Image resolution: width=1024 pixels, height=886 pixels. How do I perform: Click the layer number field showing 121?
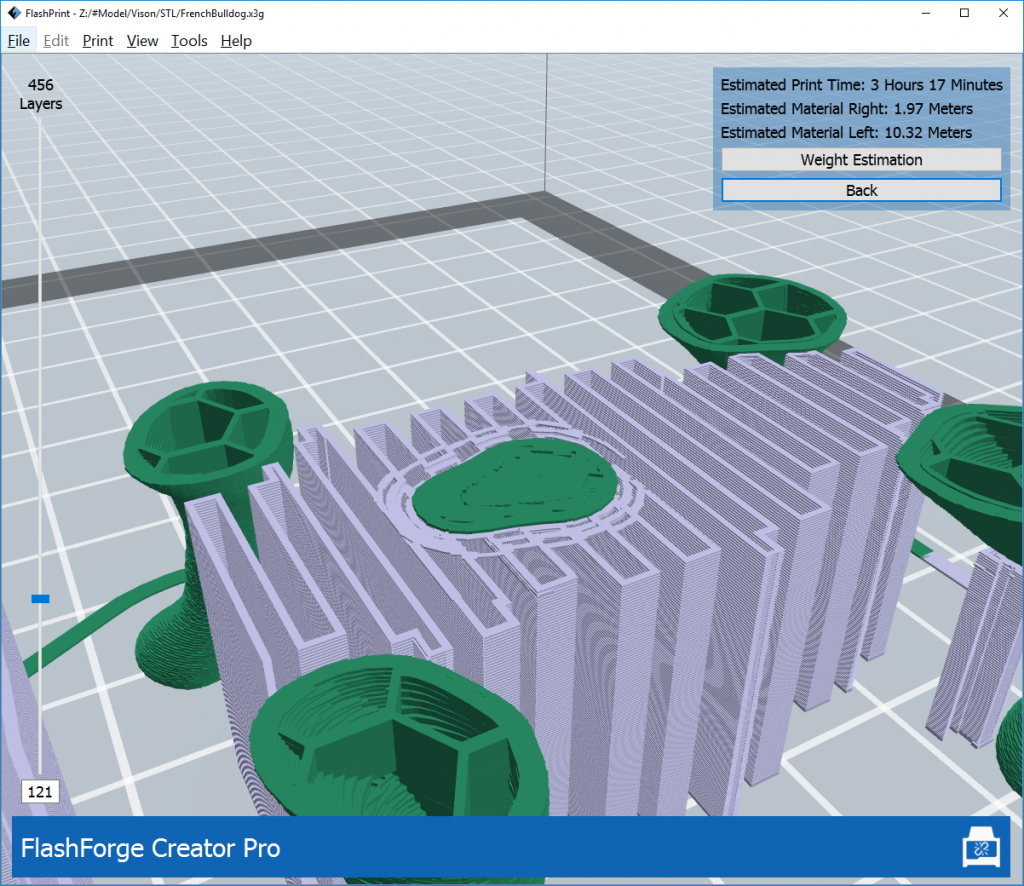(40, 792)
